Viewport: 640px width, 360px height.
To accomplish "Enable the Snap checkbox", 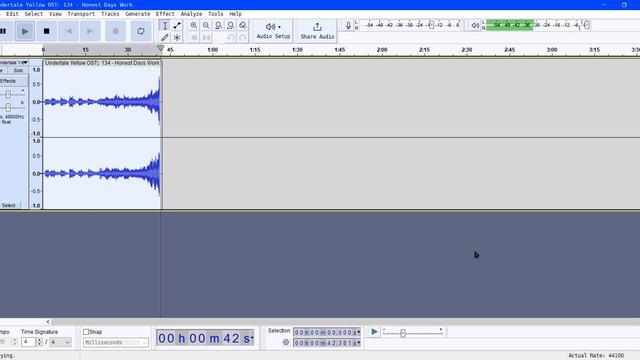I will (x=86, y=332).
